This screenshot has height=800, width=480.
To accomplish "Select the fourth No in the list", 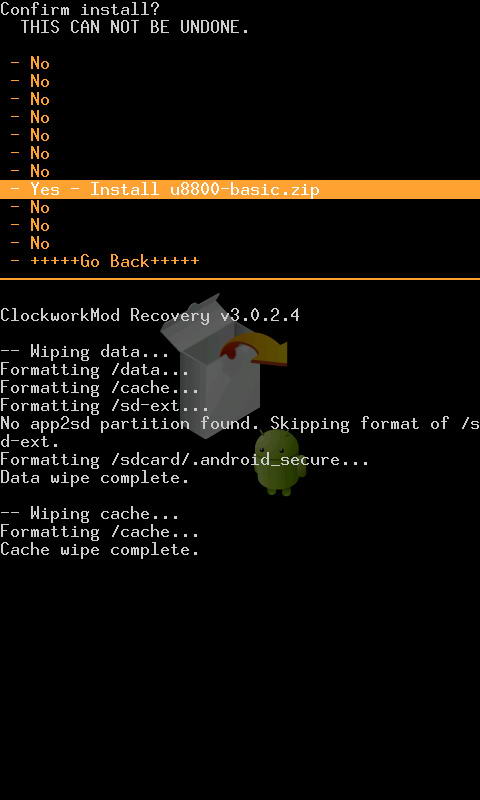I will point(30,117).
